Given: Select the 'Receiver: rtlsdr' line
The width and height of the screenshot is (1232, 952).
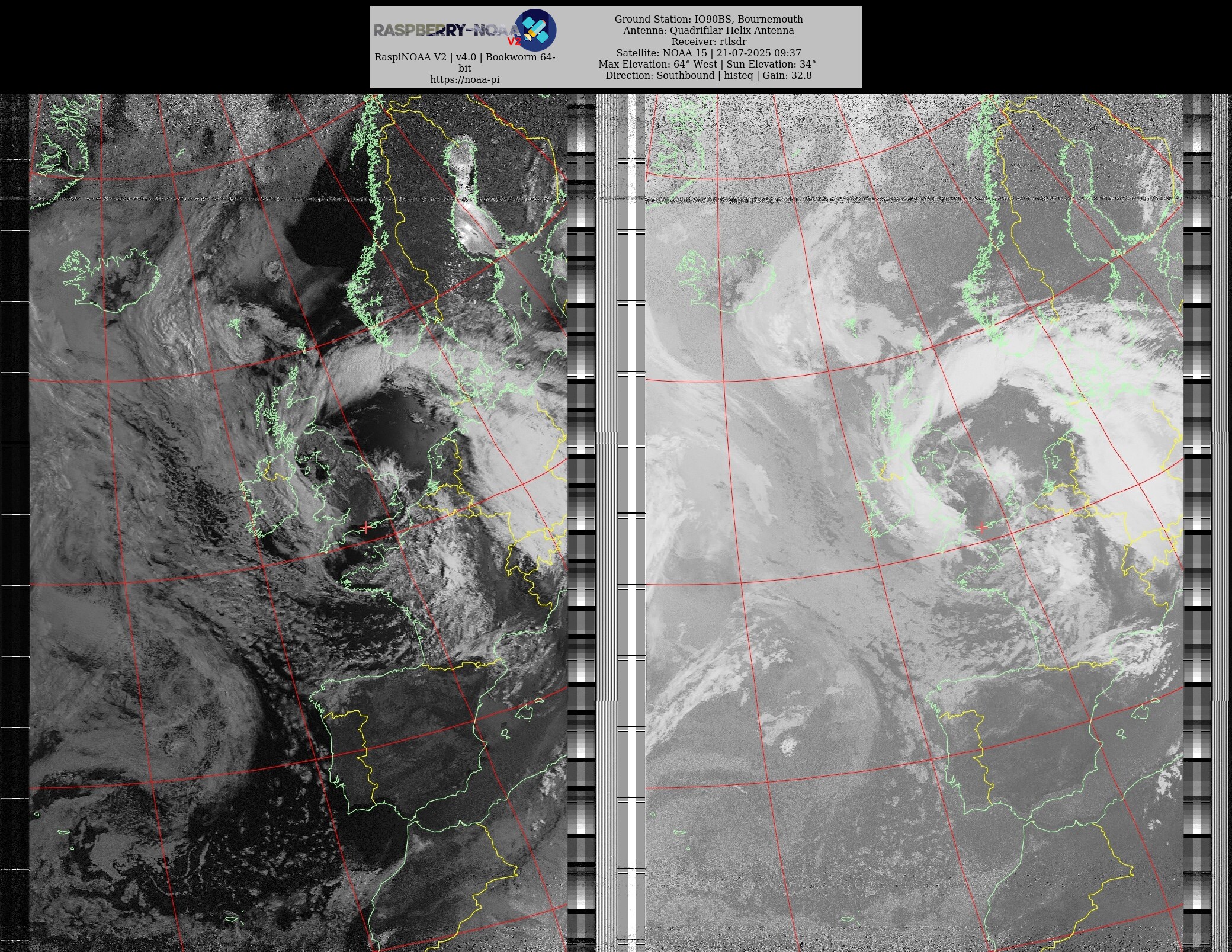Looking at the screenshot, I should 708,41.
